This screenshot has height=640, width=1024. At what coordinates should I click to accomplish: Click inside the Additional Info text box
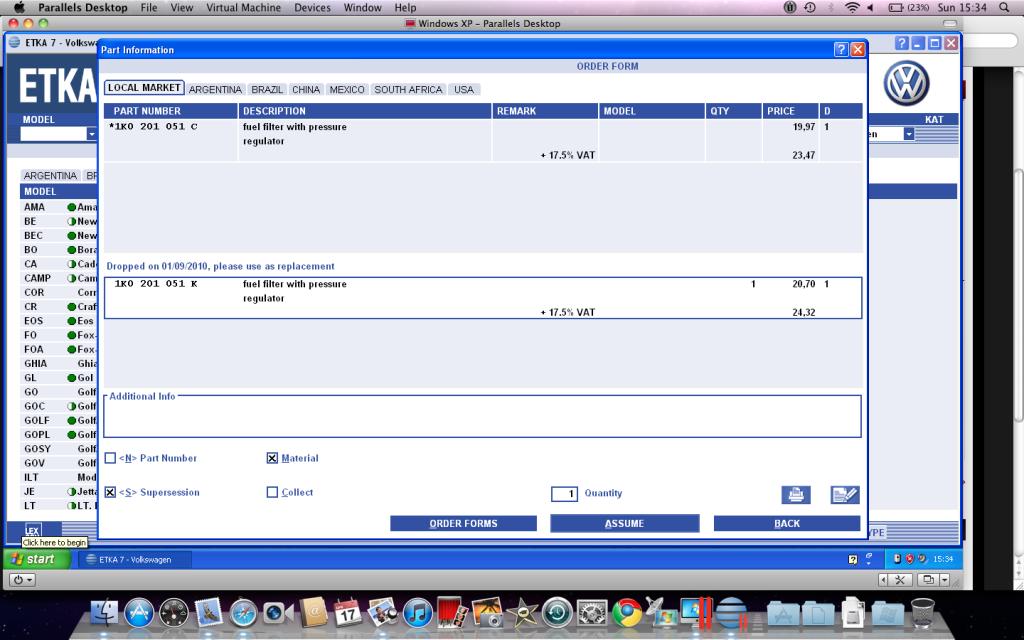click(483, 418)
